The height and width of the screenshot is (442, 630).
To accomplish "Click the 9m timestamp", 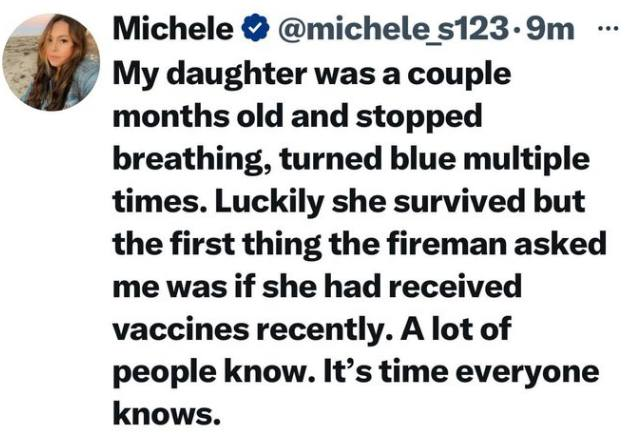I will pos(549,29).
